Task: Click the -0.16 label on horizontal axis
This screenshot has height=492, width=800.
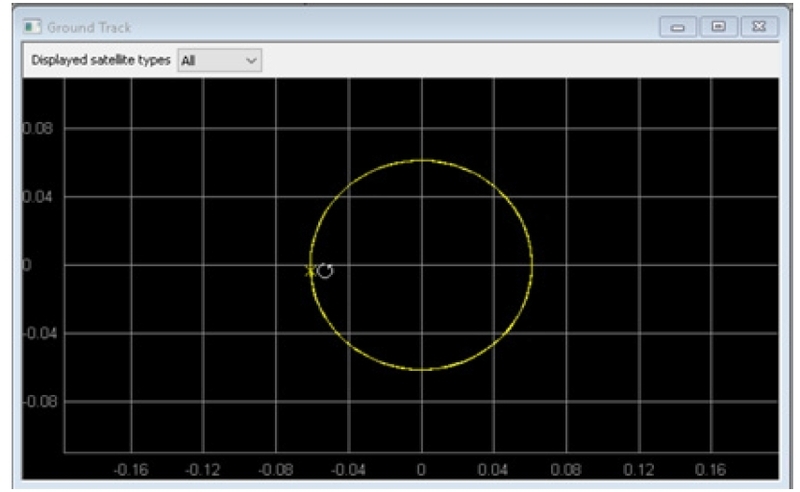Action: tap(131, 470)
